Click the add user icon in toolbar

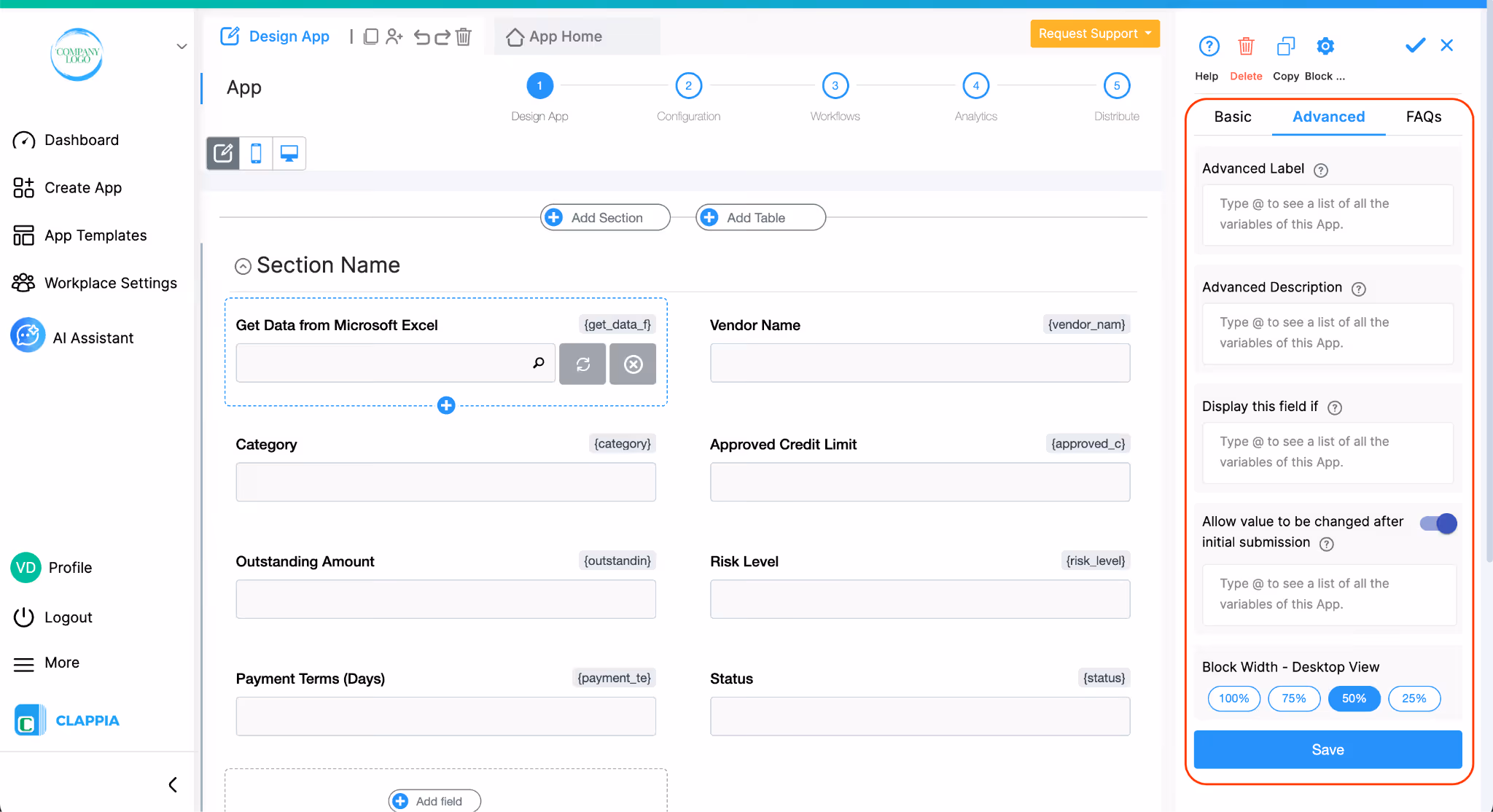394,36
